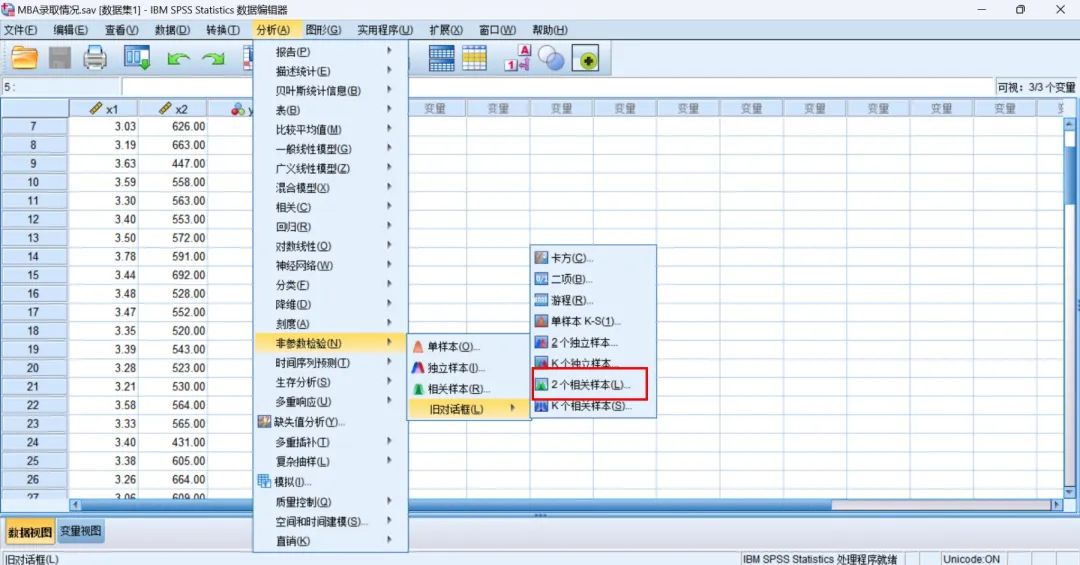
Task: Open the 帮助(H) menu
Action: point(549,30)
